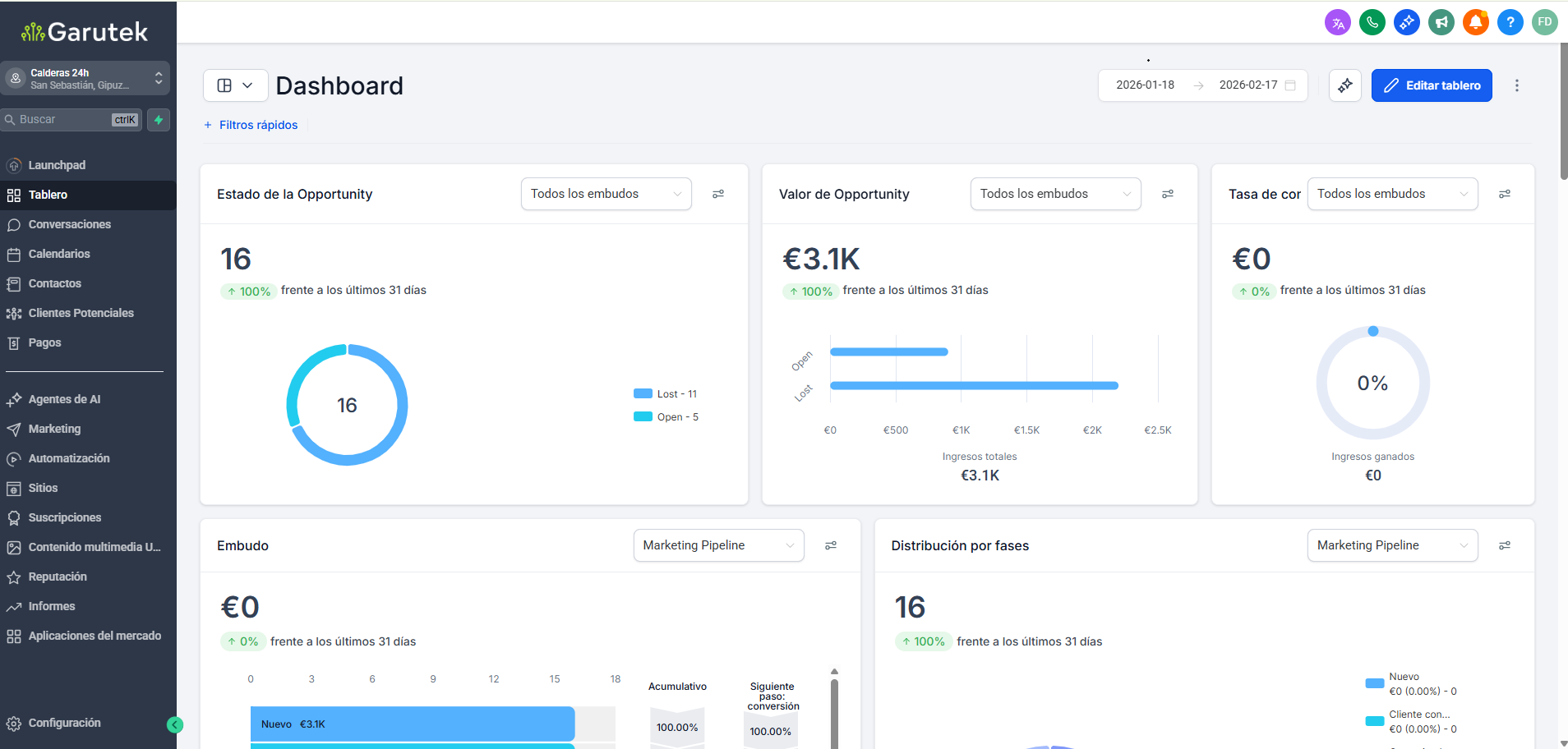Screen dimensions: 1568x749
Task: Open the notifications bell
Action: coord(1476,22)
